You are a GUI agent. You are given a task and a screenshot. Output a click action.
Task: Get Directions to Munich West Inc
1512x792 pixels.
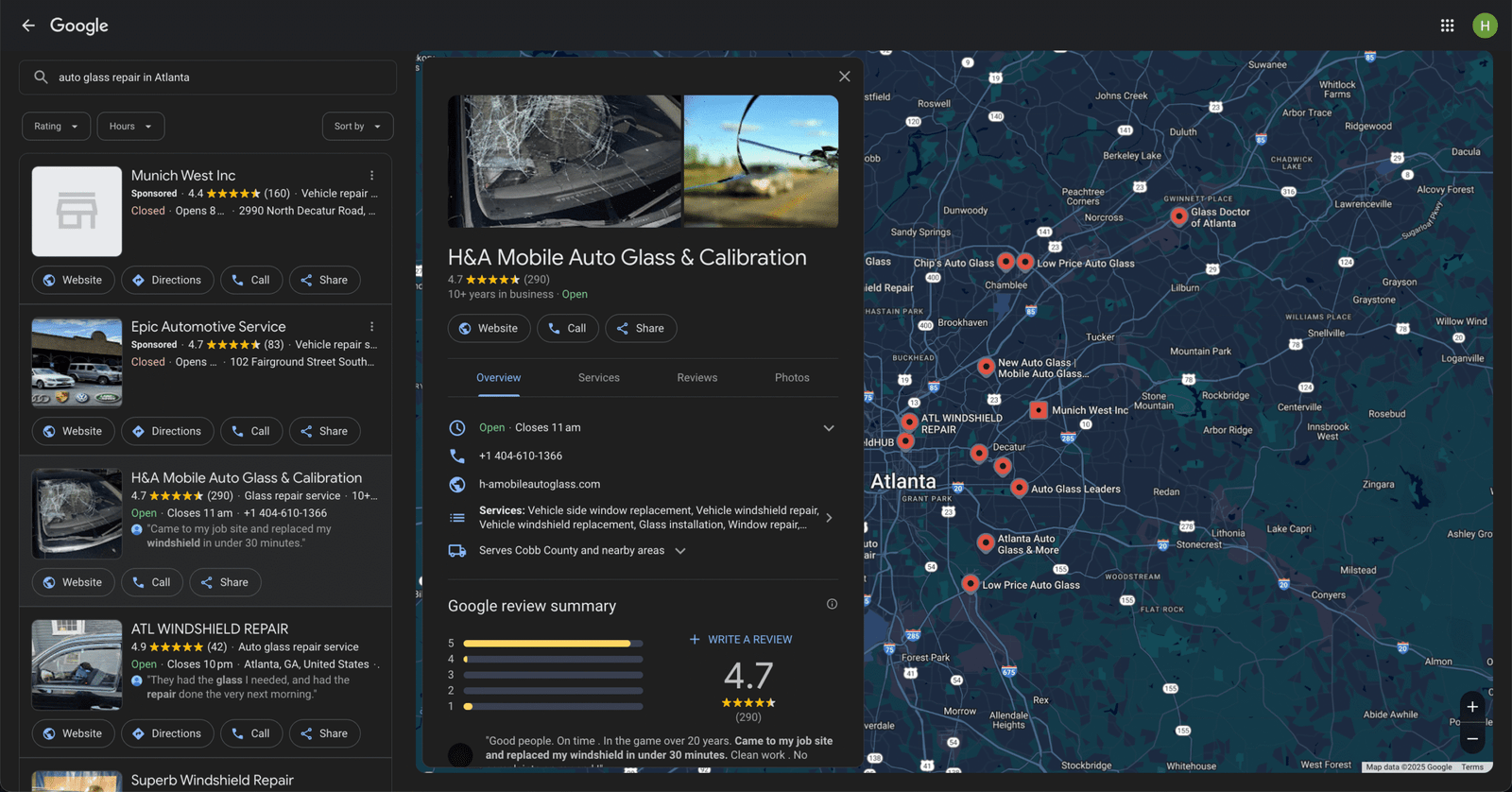coord(166,281)
